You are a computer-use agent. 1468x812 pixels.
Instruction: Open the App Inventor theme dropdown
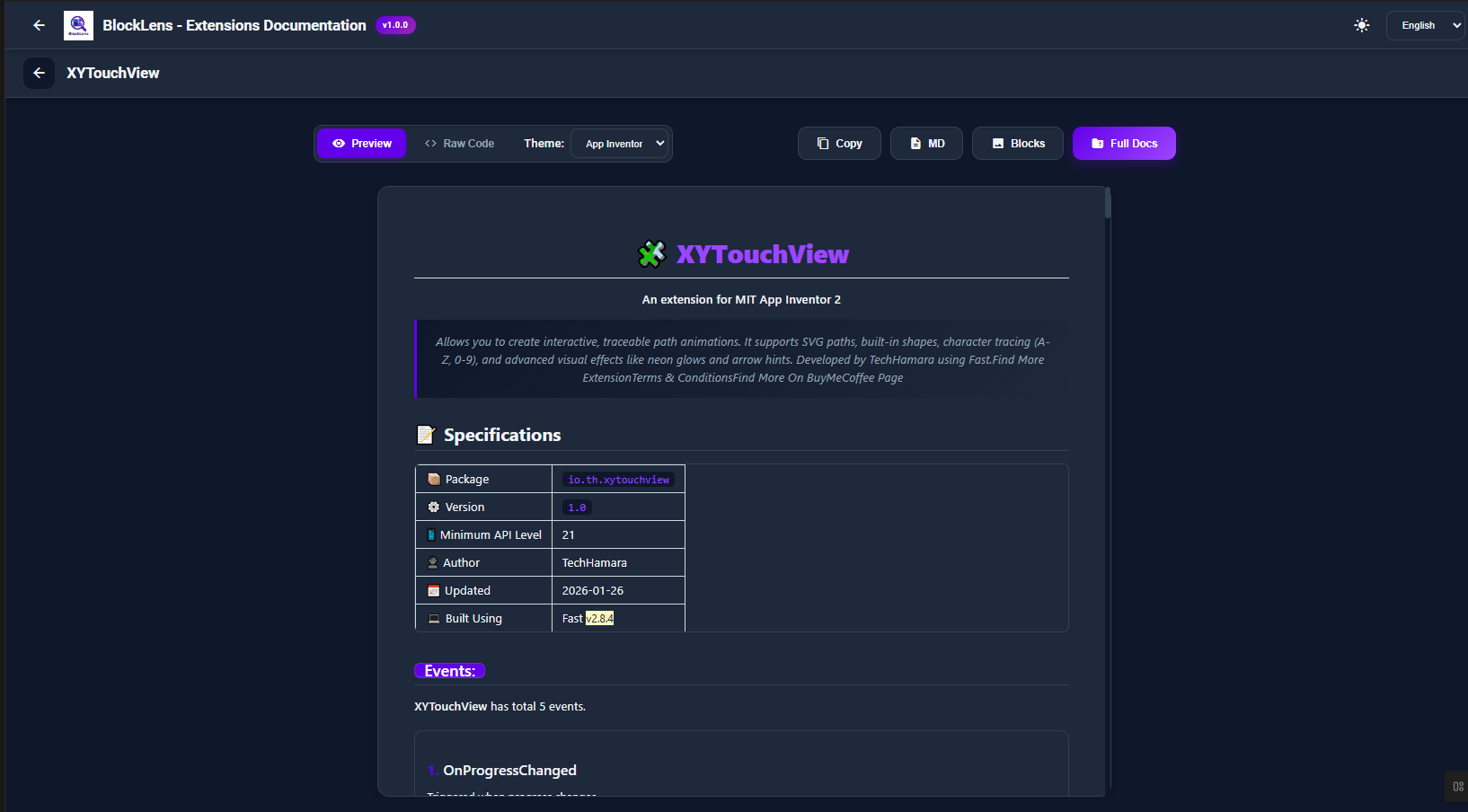(x=620, y=144)
